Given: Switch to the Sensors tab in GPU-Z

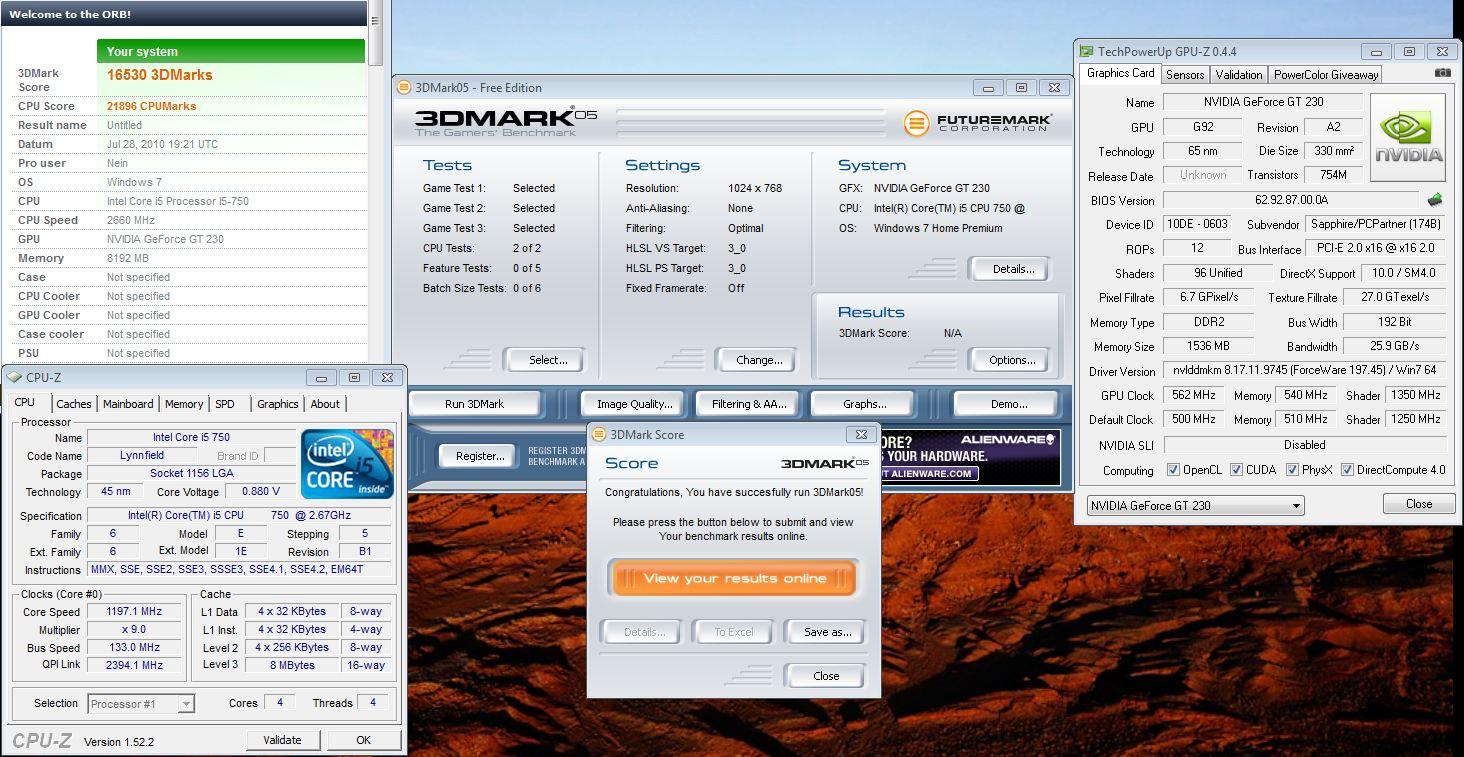Looking at the screenshot, I should (x=1185, y=75).
